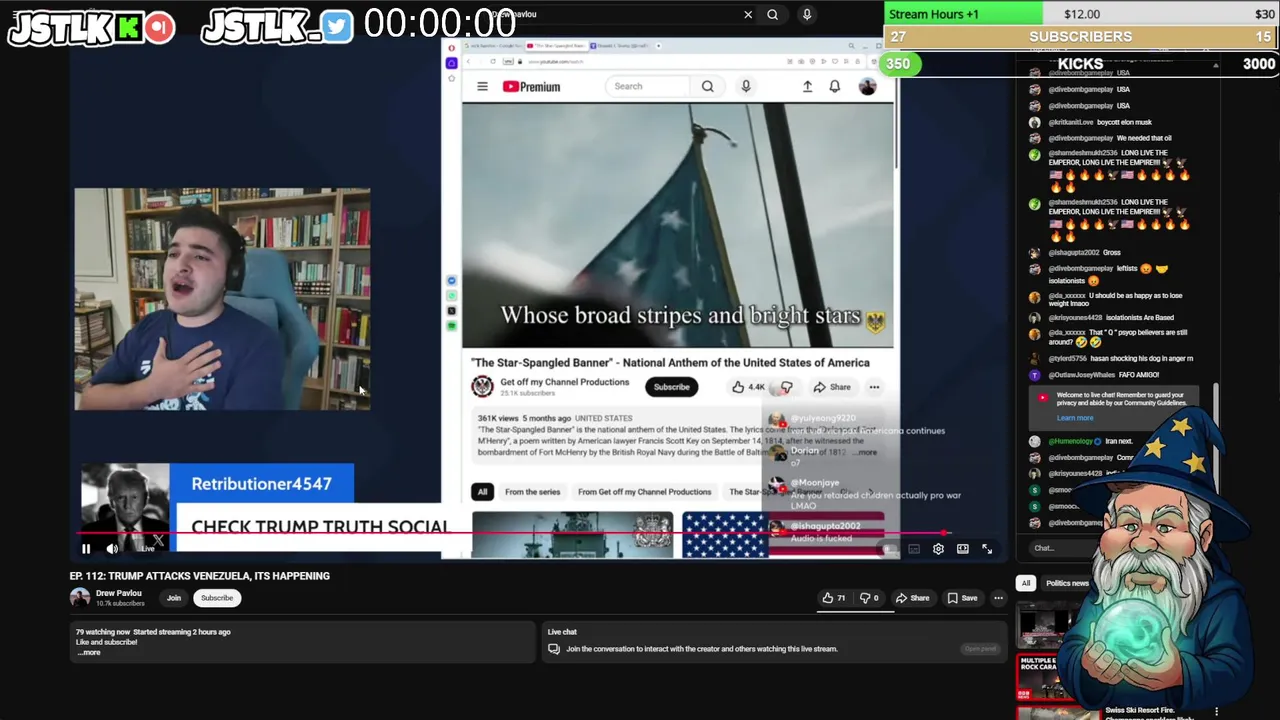Viewport: 1280px width, 720px height.
Task: Collapse live chat header arrow
Action: pyautogui.click(x=1215, y=65)
